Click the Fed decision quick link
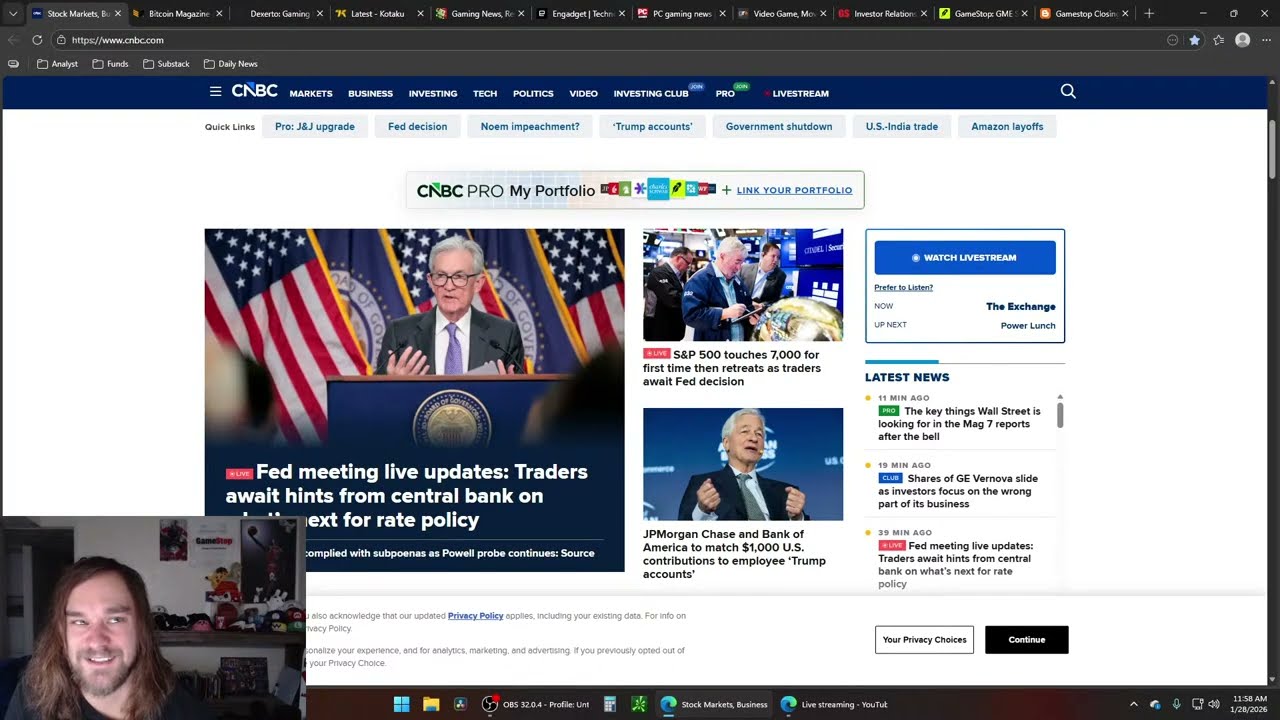Viewport: 1280px width, 720px height. (417, 127)
